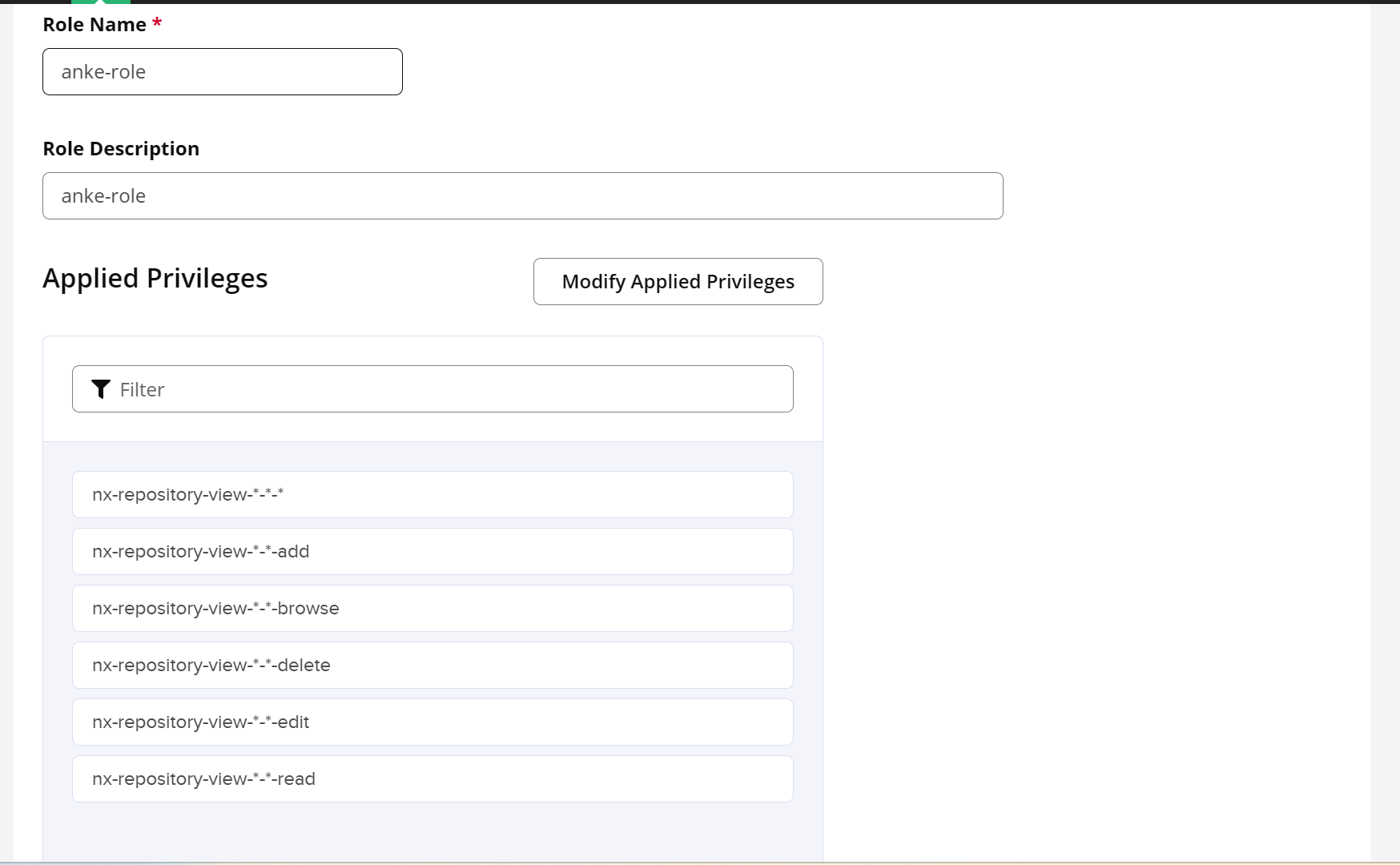Screen dimensions: 1400x865
Task: Focus the privileges Filter input
Action: pyautogui.click(x=453, y=389)
